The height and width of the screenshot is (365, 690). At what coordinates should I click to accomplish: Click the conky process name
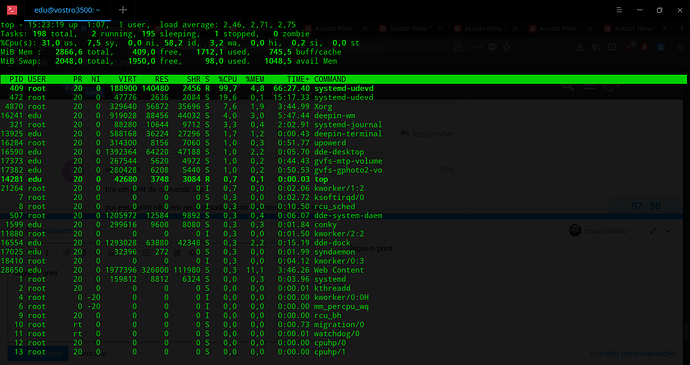click(x=325, y=225)
